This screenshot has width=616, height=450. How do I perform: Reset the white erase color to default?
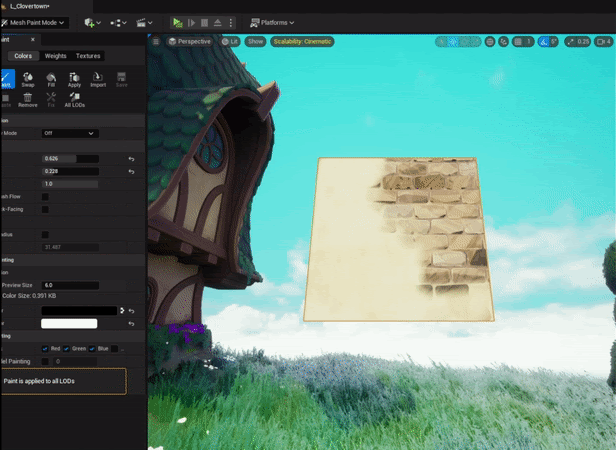pos(131,323)
